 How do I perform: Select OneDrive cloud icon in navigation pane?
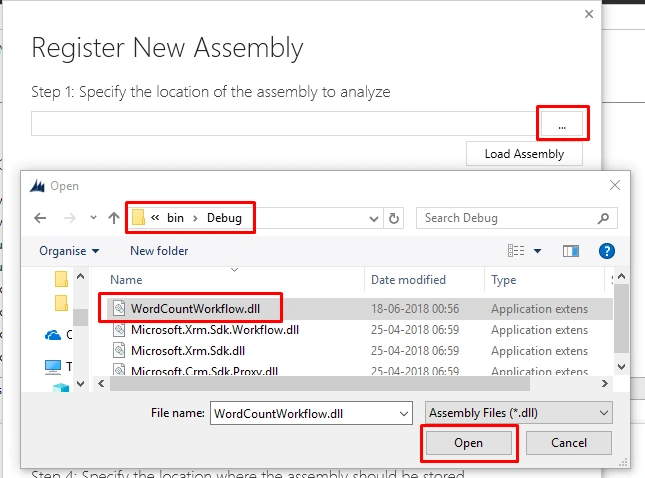pos(53,335)
